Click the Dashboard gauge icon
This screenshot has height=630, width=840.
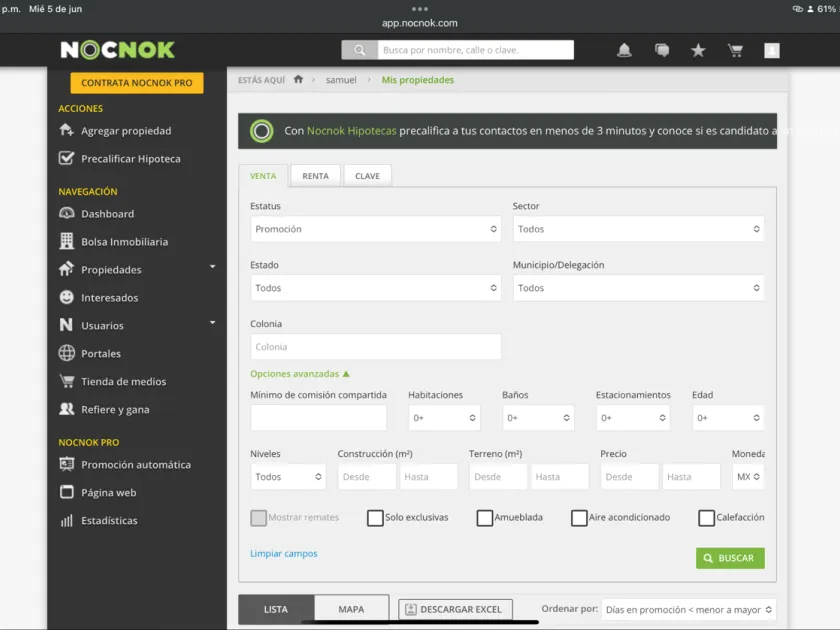66,213
